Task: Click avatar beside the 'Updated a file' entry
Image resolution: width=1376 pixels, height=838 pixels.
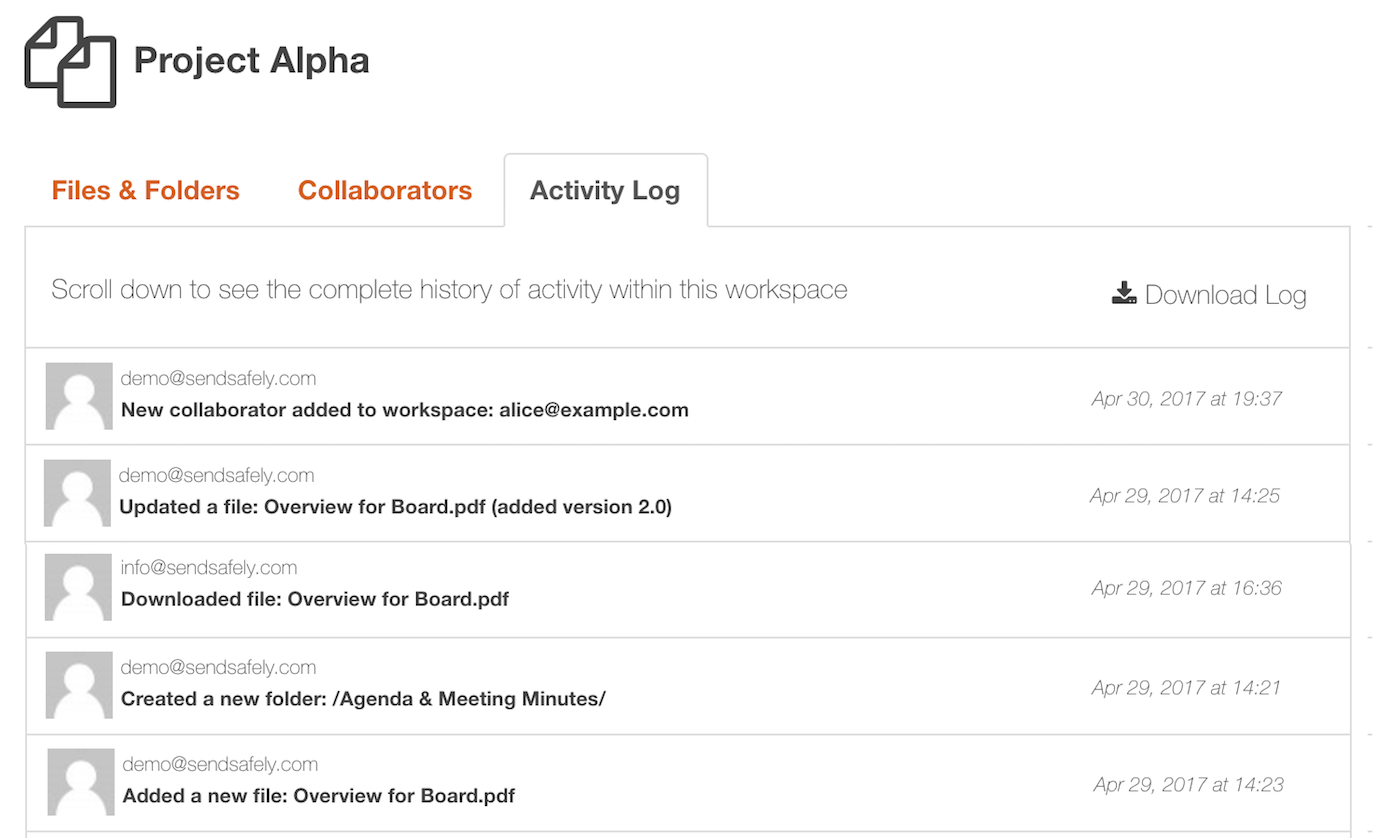Action: click(77, 493)
